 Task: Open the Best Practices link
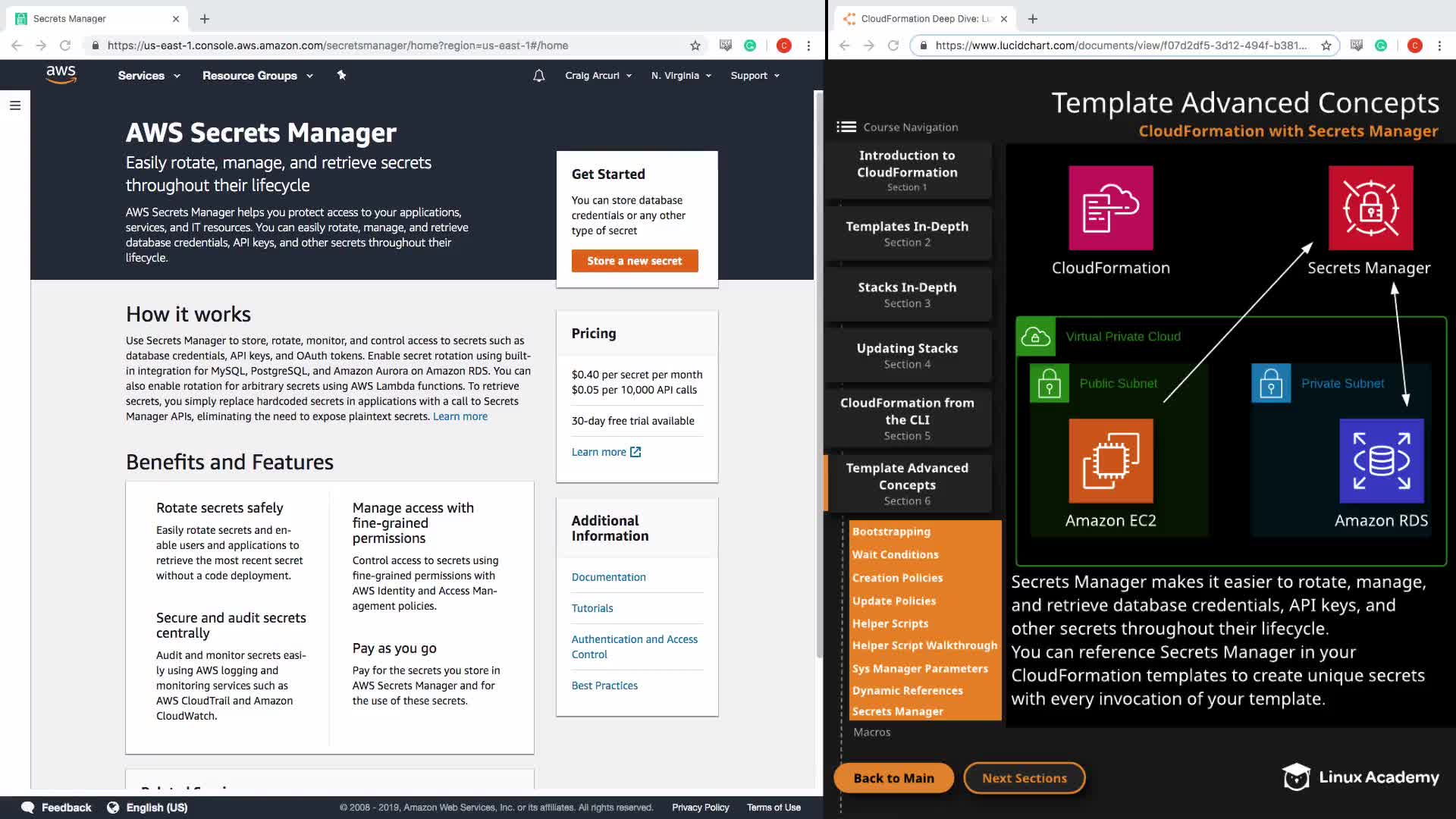coord(604,686)
